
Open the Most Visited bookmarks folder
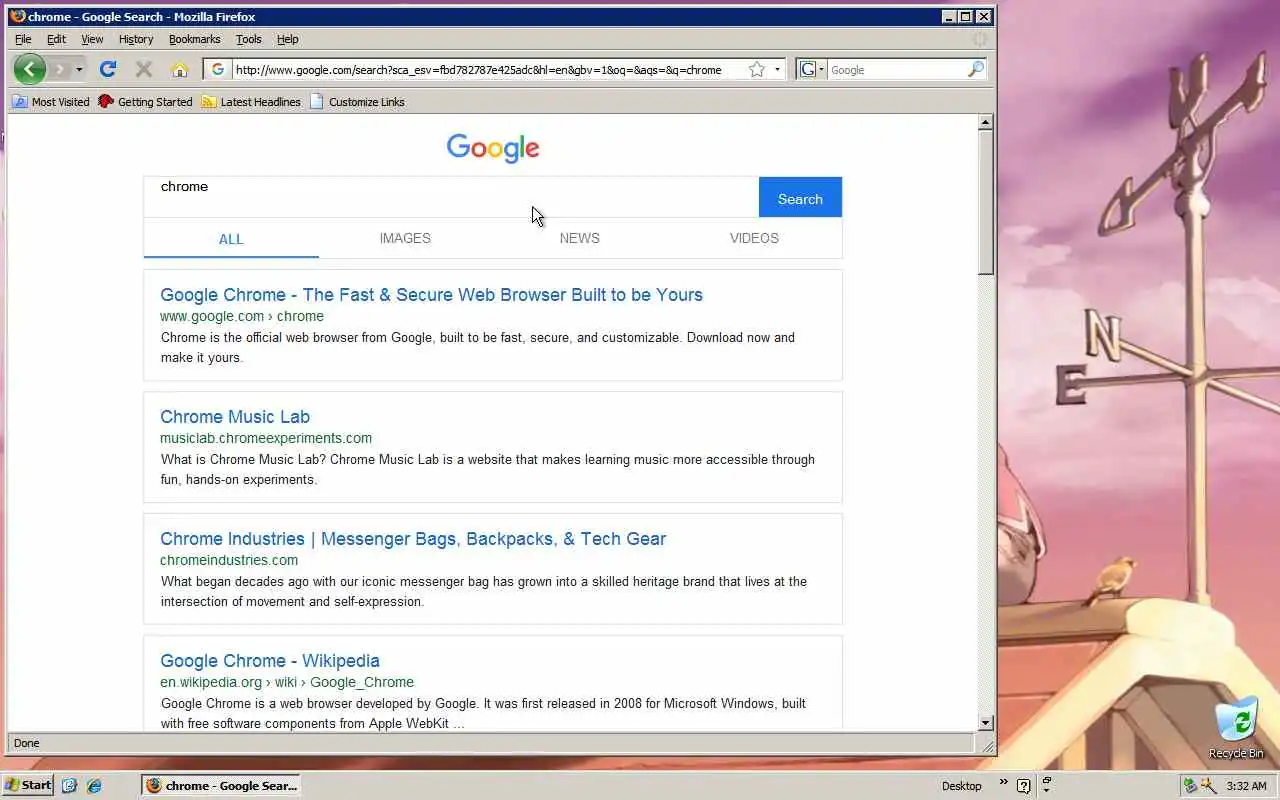pos(51,102)
